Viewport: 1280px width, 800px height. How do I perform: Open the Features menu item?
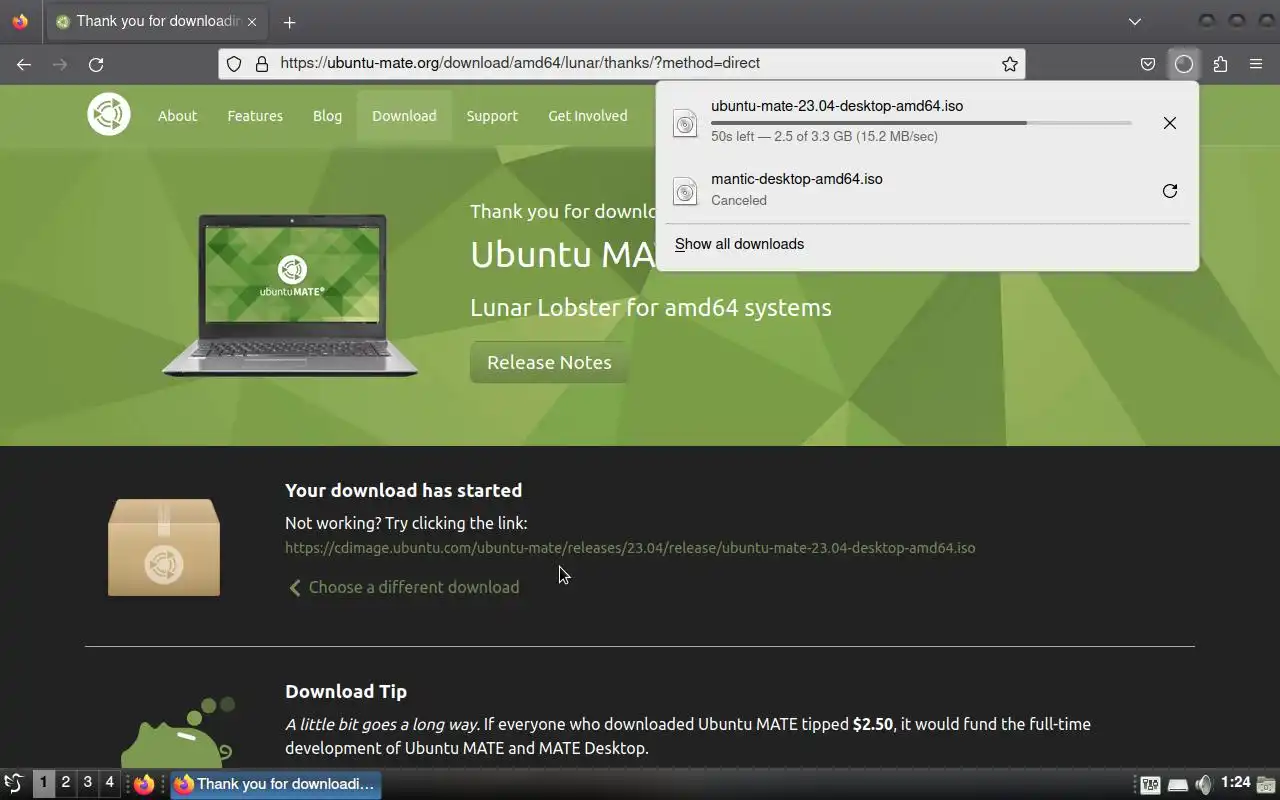(255, 116)
